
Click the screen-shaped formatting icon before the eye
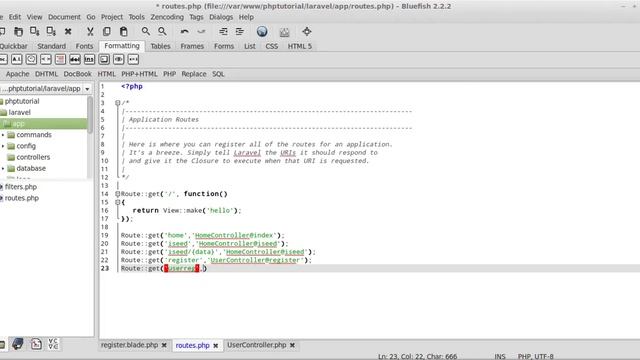coord(104,60)
